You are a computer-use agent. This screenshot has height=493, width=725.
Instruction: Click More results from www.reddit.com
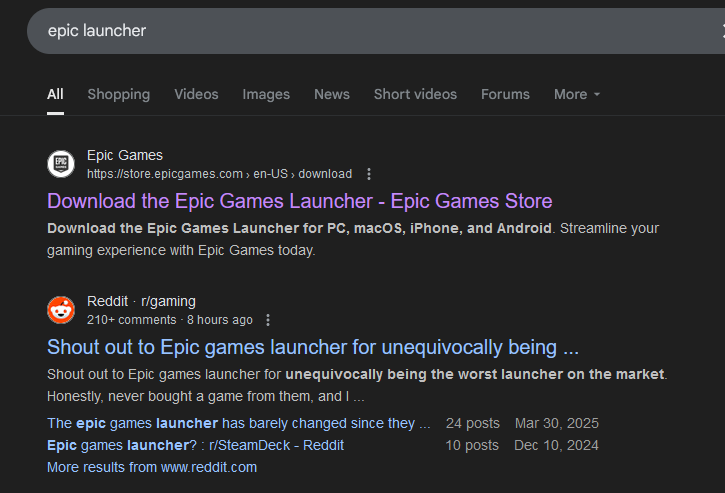click(x=152, y=467)
